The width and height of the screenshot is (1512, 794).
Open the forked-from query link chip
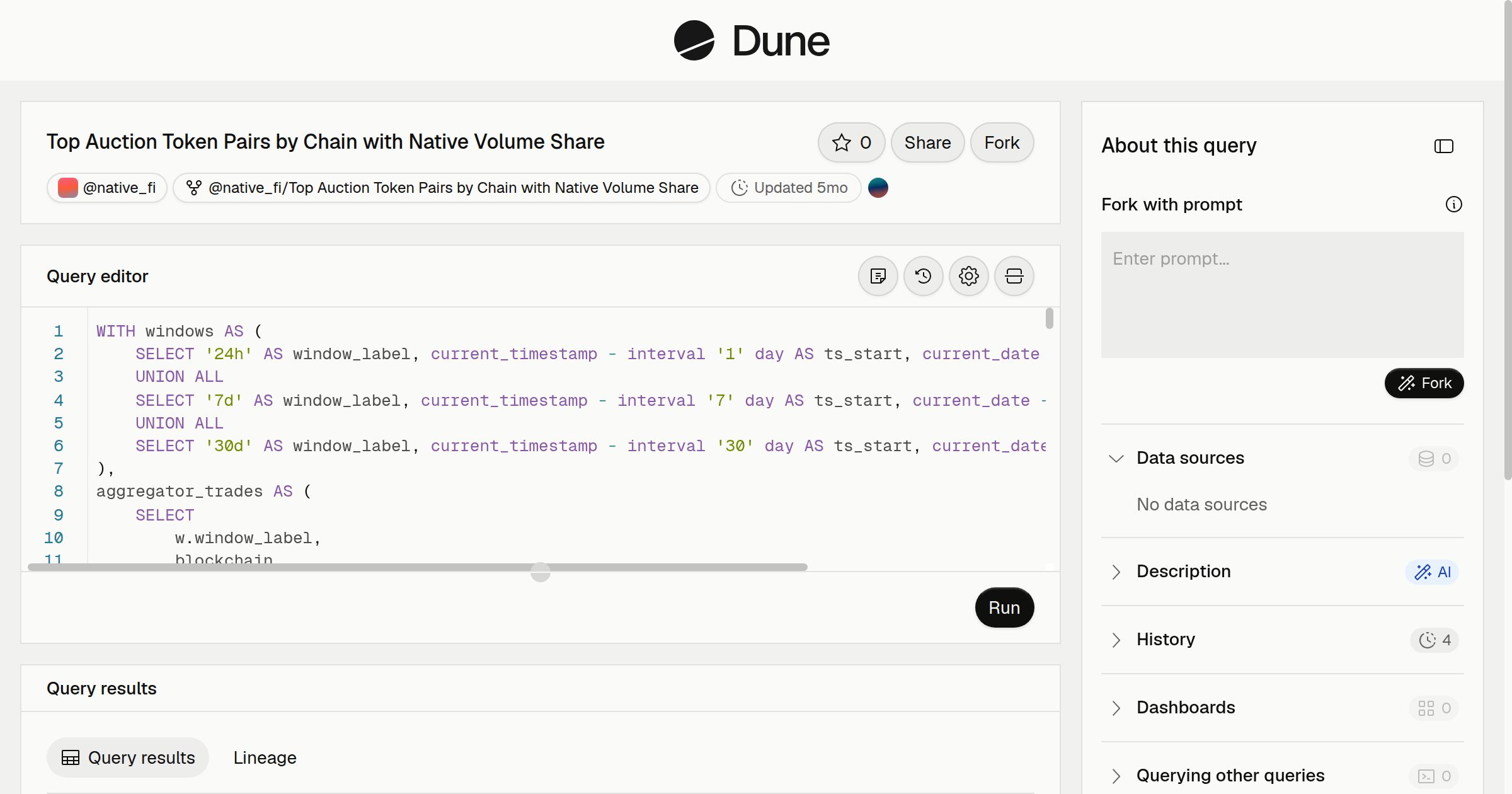(x=442, y=188)
